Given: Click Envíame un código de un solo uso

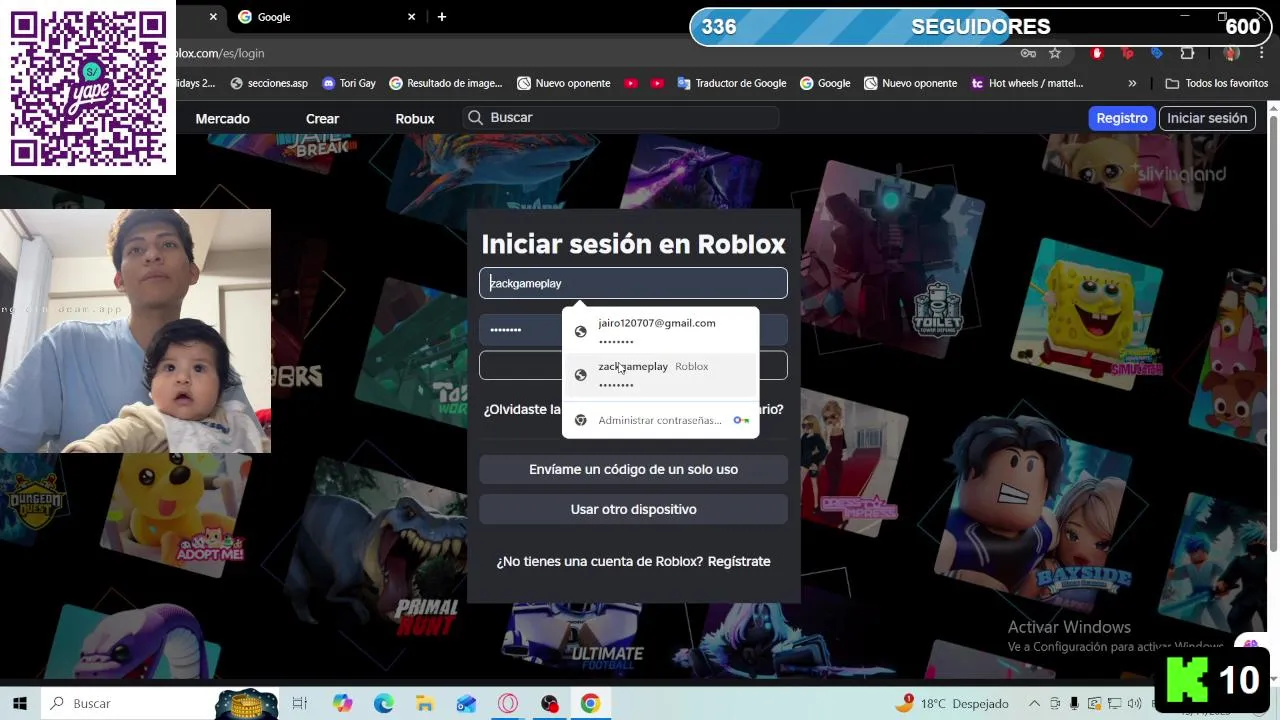Looking at the screenshot, I should [633, 469].
